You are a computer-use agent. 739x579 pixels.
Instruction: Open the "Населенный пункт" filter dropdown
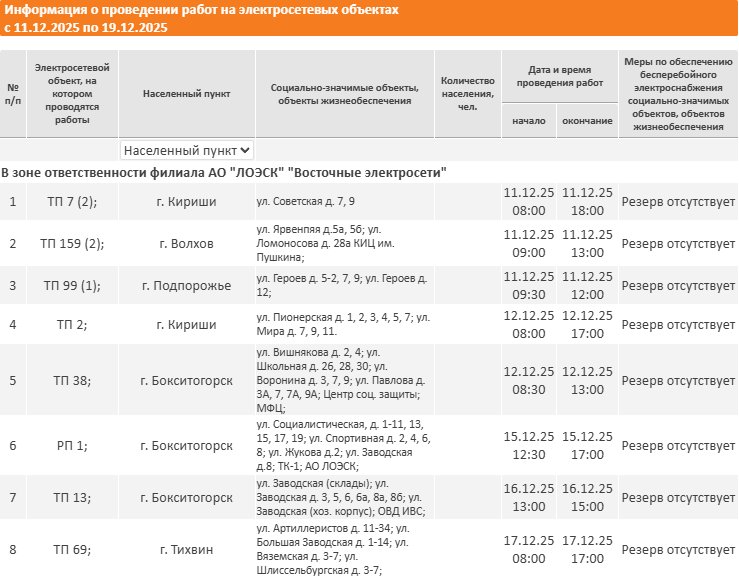tap(187, 150)
